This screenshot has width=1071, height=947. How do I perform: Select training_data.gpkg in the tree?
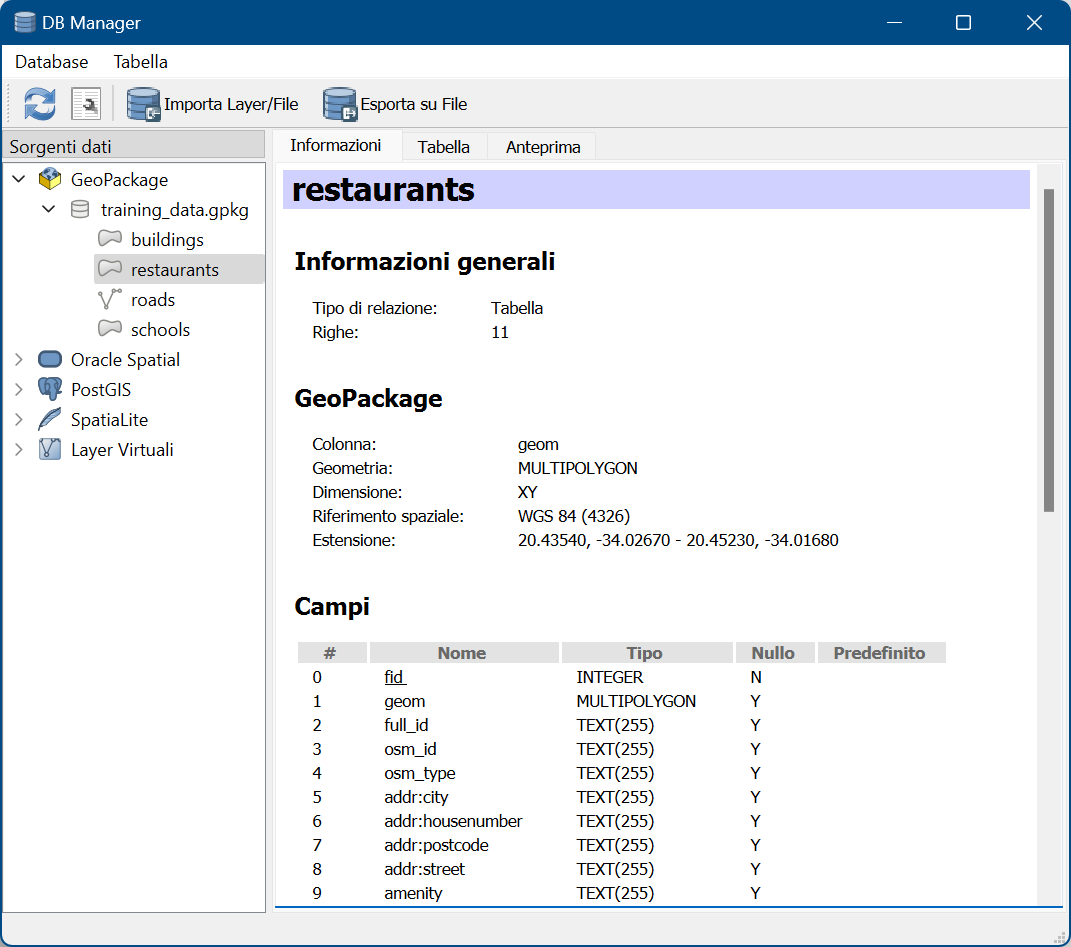175,210
